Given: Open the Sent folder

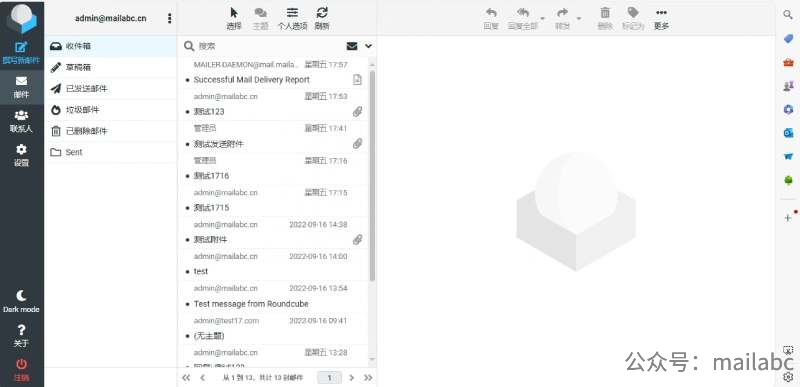Looking at the screenshot, I should (111, 152).
